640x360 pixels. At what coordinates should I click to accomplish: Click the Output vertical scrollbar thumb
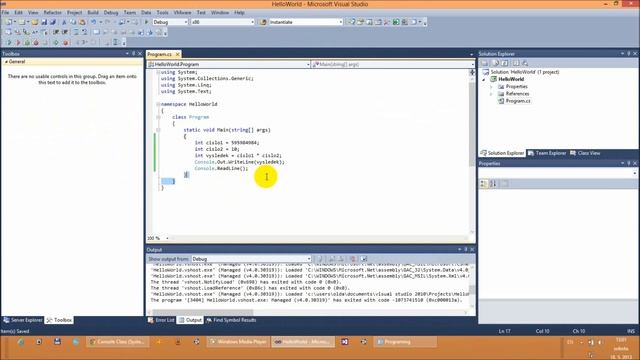tap(472, 289)
